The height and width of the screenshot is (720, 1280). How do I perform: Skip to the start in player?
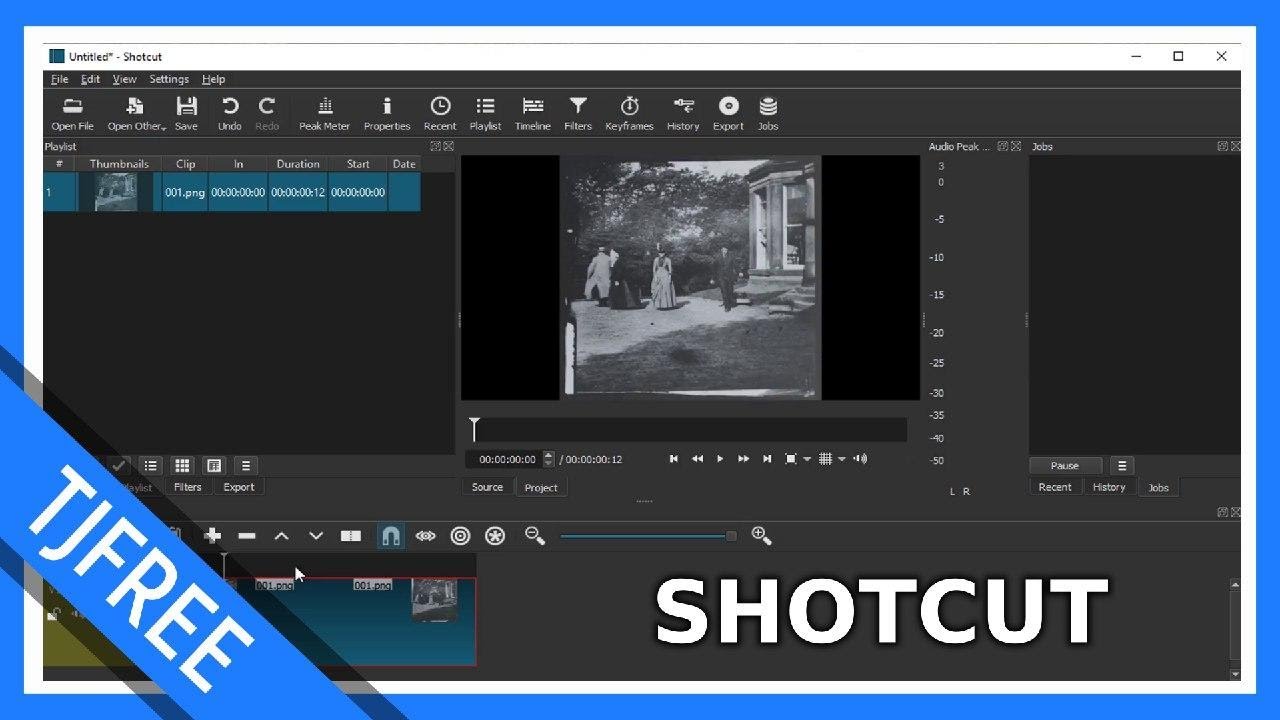[674, 459]
